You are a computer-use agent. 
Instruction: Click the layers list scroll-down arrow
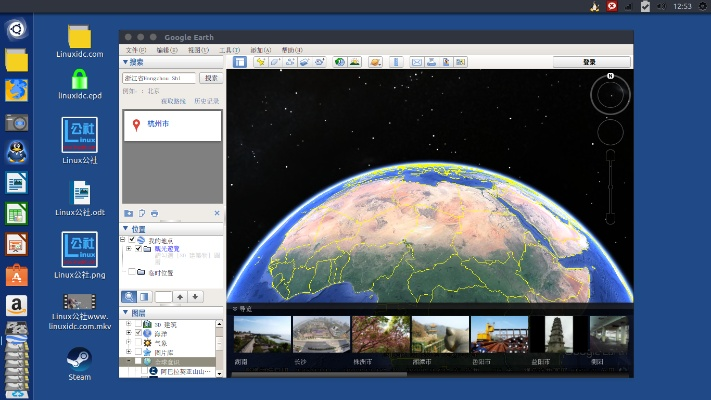pos(219,374)
